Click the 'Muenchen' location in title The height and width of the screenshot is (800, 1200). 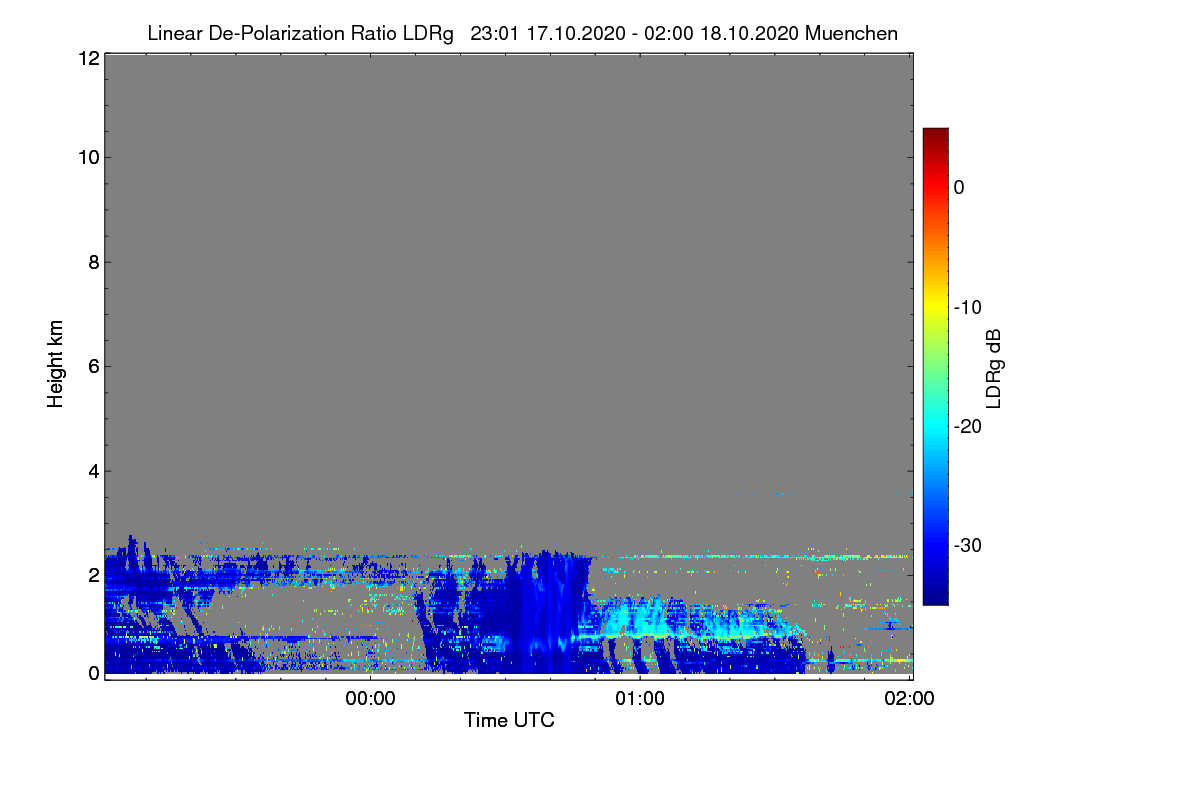pos(851,33)
